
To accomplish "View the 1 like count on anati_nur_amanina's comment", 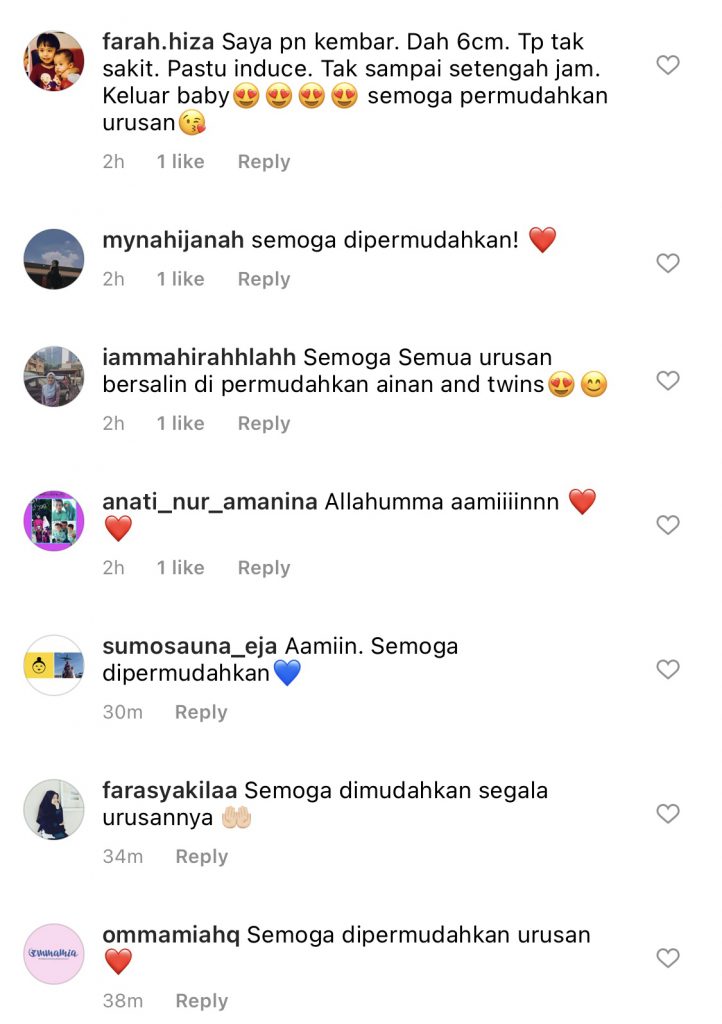I will [x=180, y=568].
